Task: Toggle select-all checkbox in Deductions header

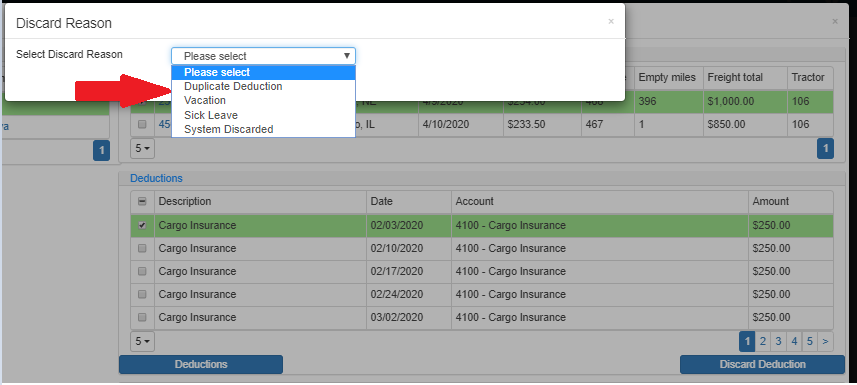Action: pos(142,202)
